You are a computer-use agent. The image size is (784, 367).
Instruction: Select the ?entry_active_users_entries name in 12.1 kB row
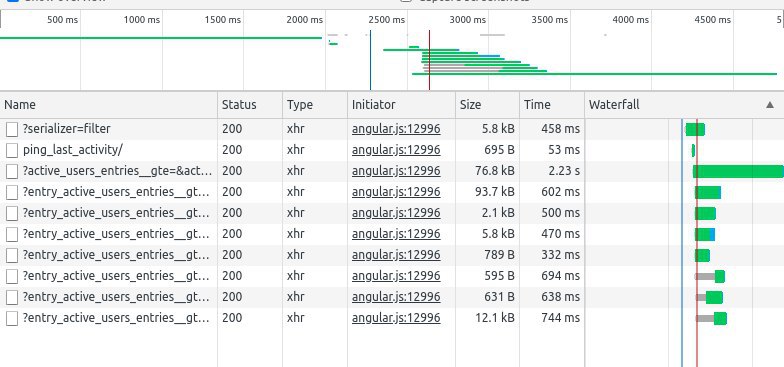tap(116, 318)
